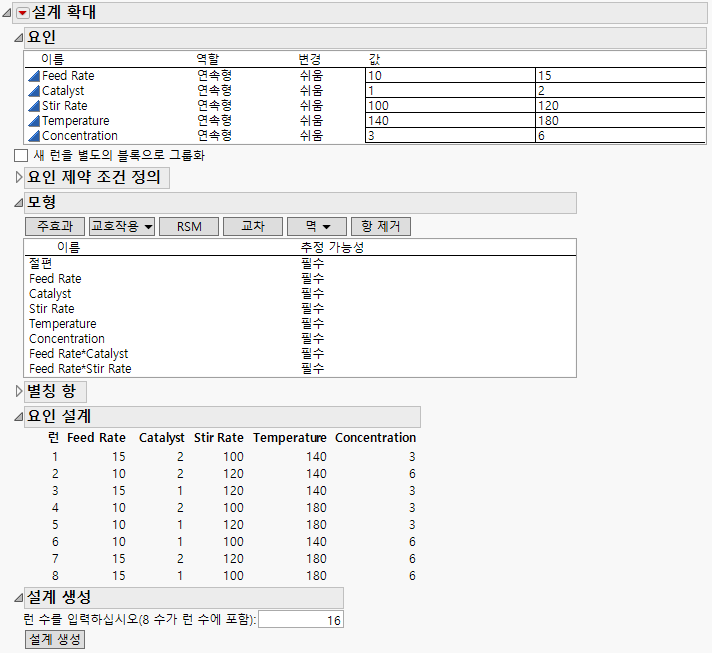712x653 pixels.
Task: Click the continuous factor icon beside Catalyst
Action: [x=34, y=91]
